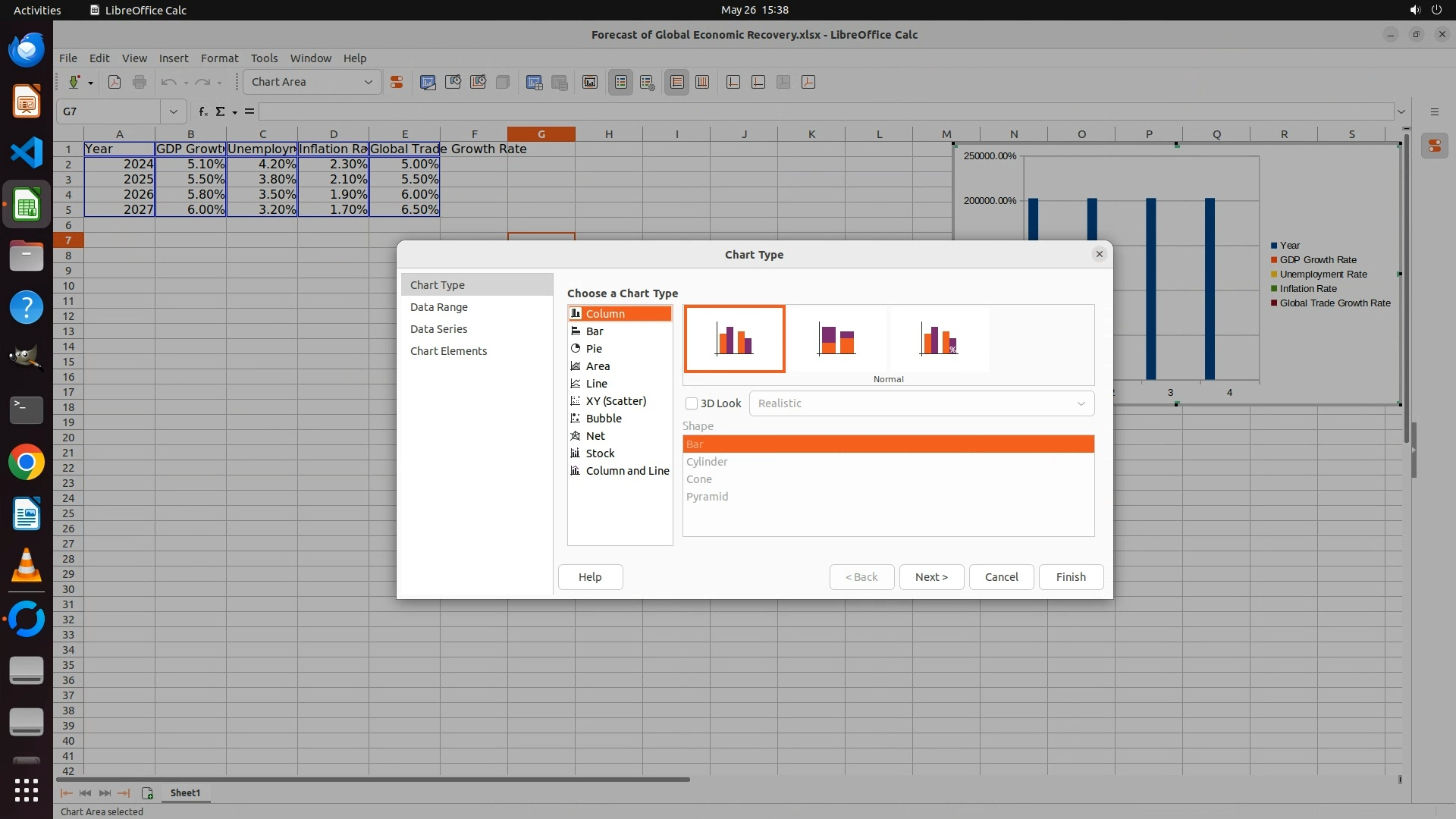This screenshot has width=1456, height=819.
Task: Click the Format Selection toolbar icon
Action: tap(396, 82)
